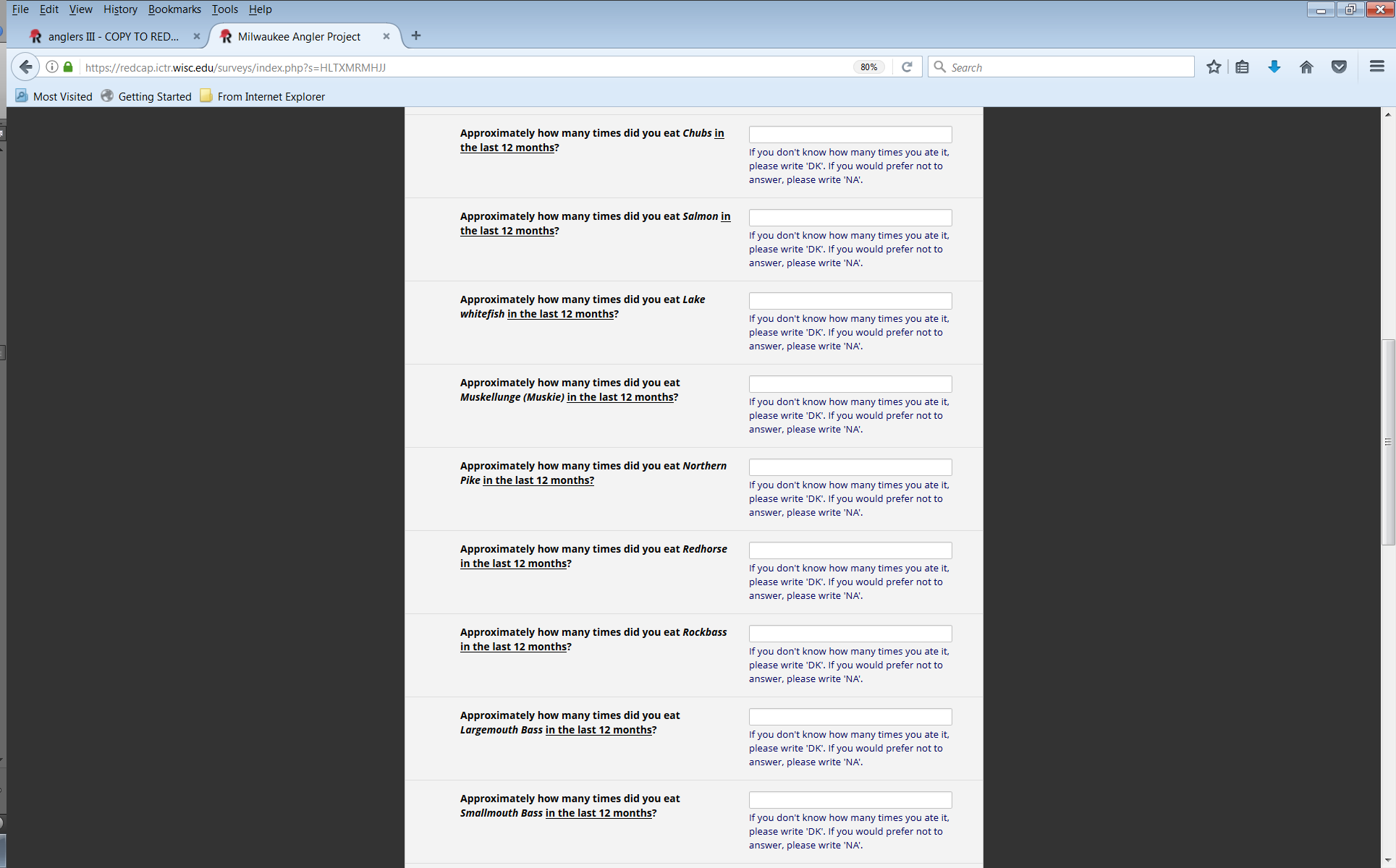1396x868 pixels.
Task: Open a new tab with plus button
Action: point(416,36)
